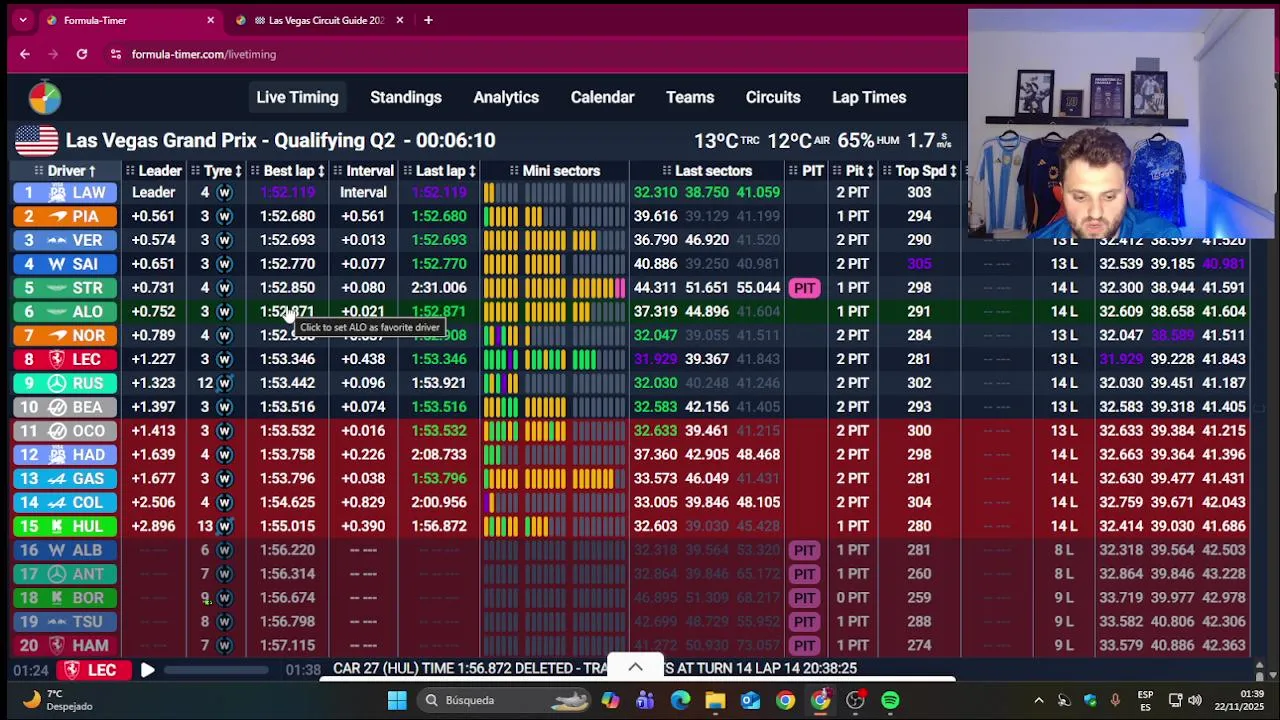Click STR last lap time 2:31.006
1280x720 pixels.
coord(440,288)
